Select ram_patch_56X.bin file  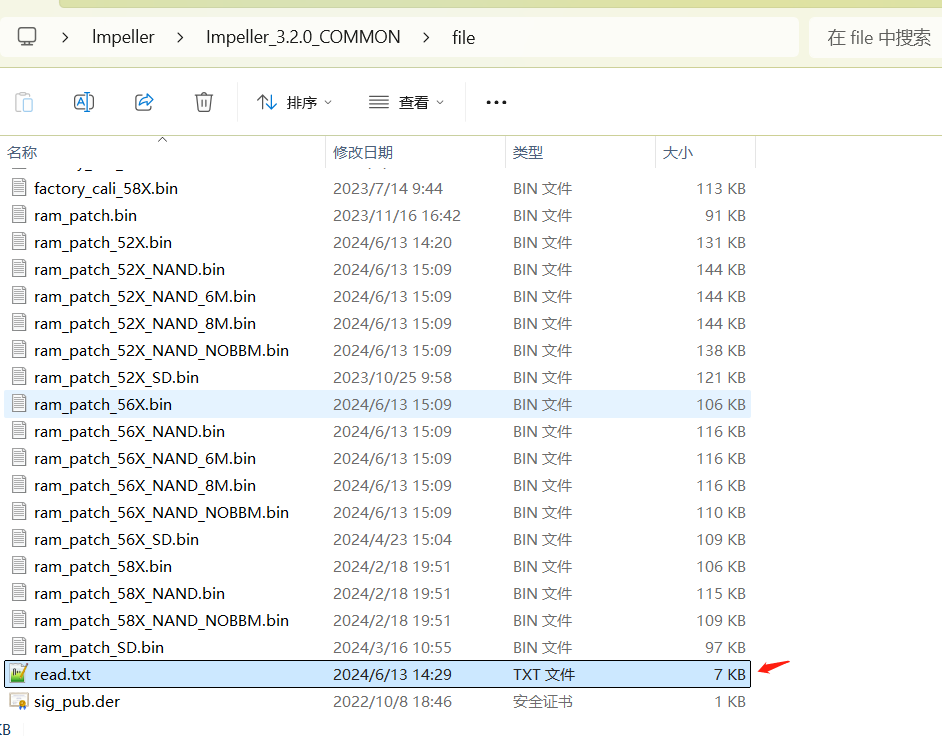pyautogui.click(x=103, y=405)
